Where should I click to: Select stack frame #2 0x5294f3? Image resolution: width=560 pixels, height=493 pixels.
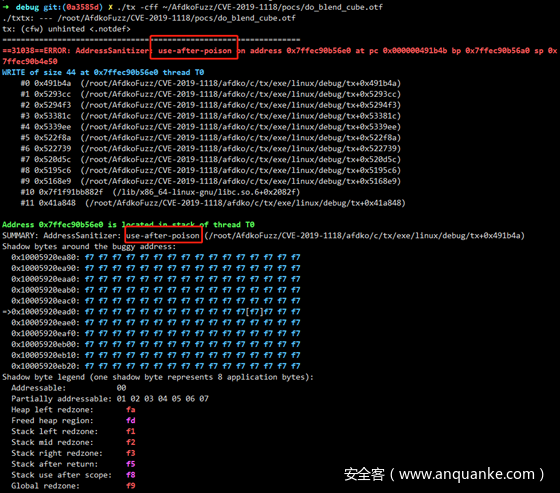pyautogui.click(x=211, y=105)
